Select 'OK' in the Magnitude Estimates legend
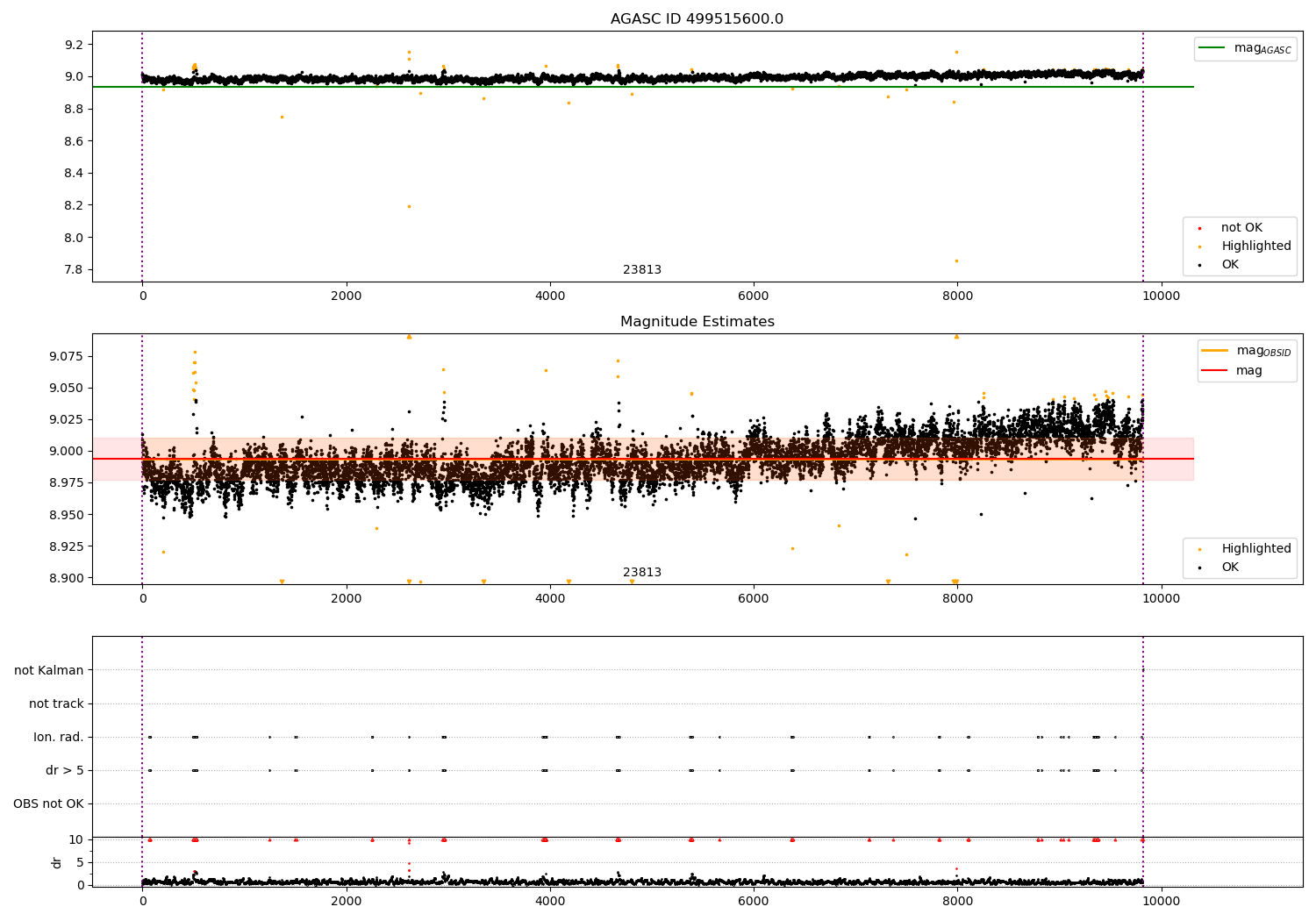Screen dimensions: 1316x921 pos(1230,568)
